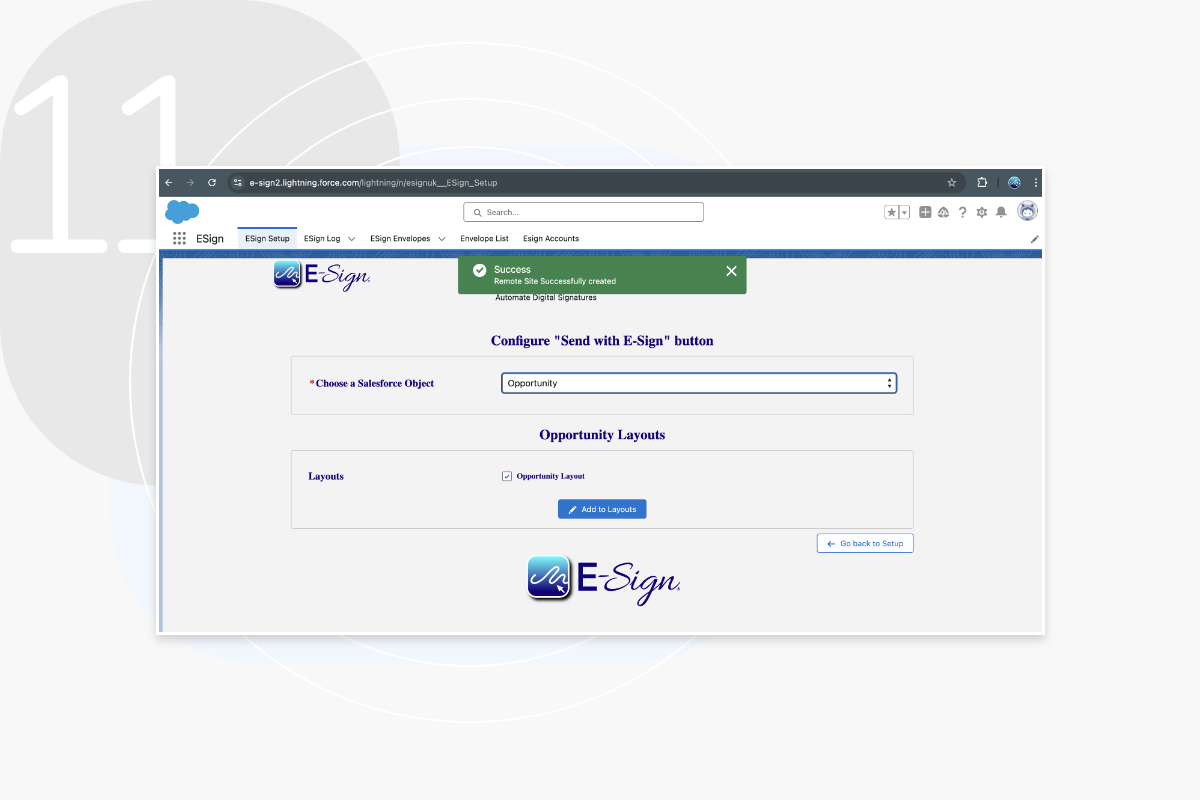Click the green success checkmark icon
This screenshot has height=800, width=1200.
click(480, 271)
